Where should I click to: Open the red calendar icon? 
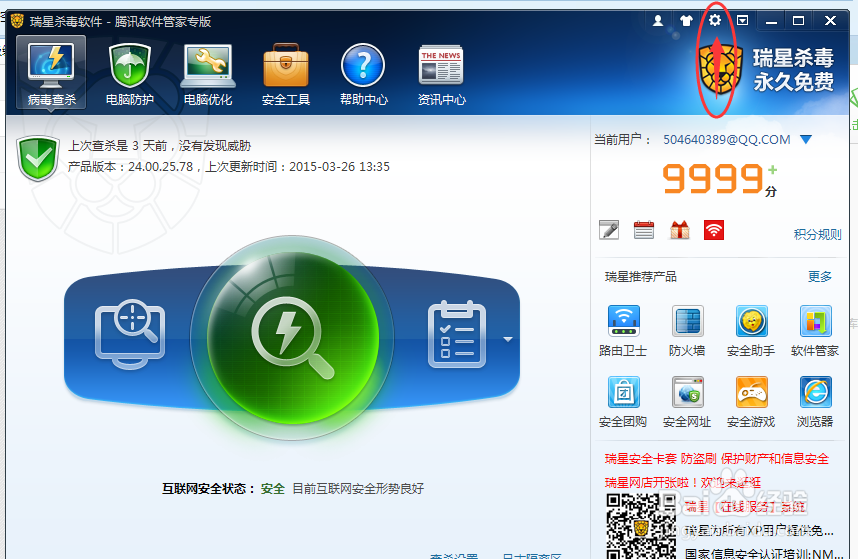tap(644, 230)
